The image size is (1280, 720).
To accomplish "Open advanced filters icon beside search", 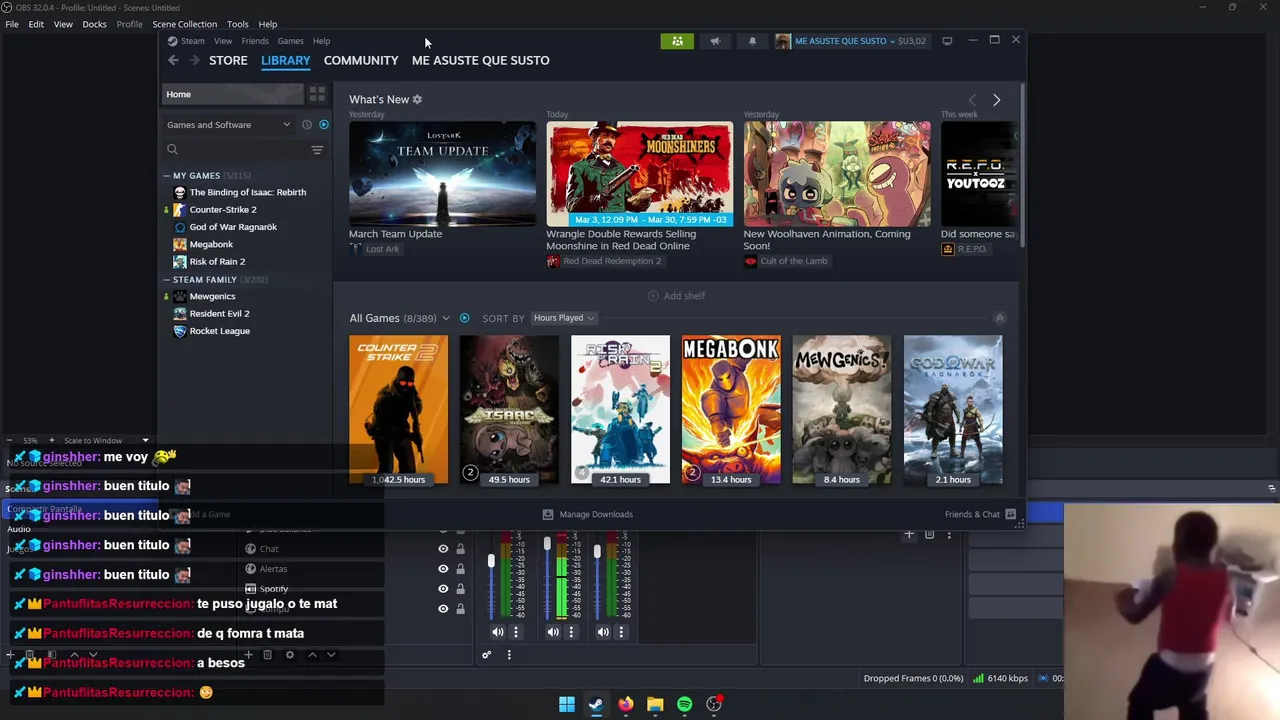I will 317,150.
